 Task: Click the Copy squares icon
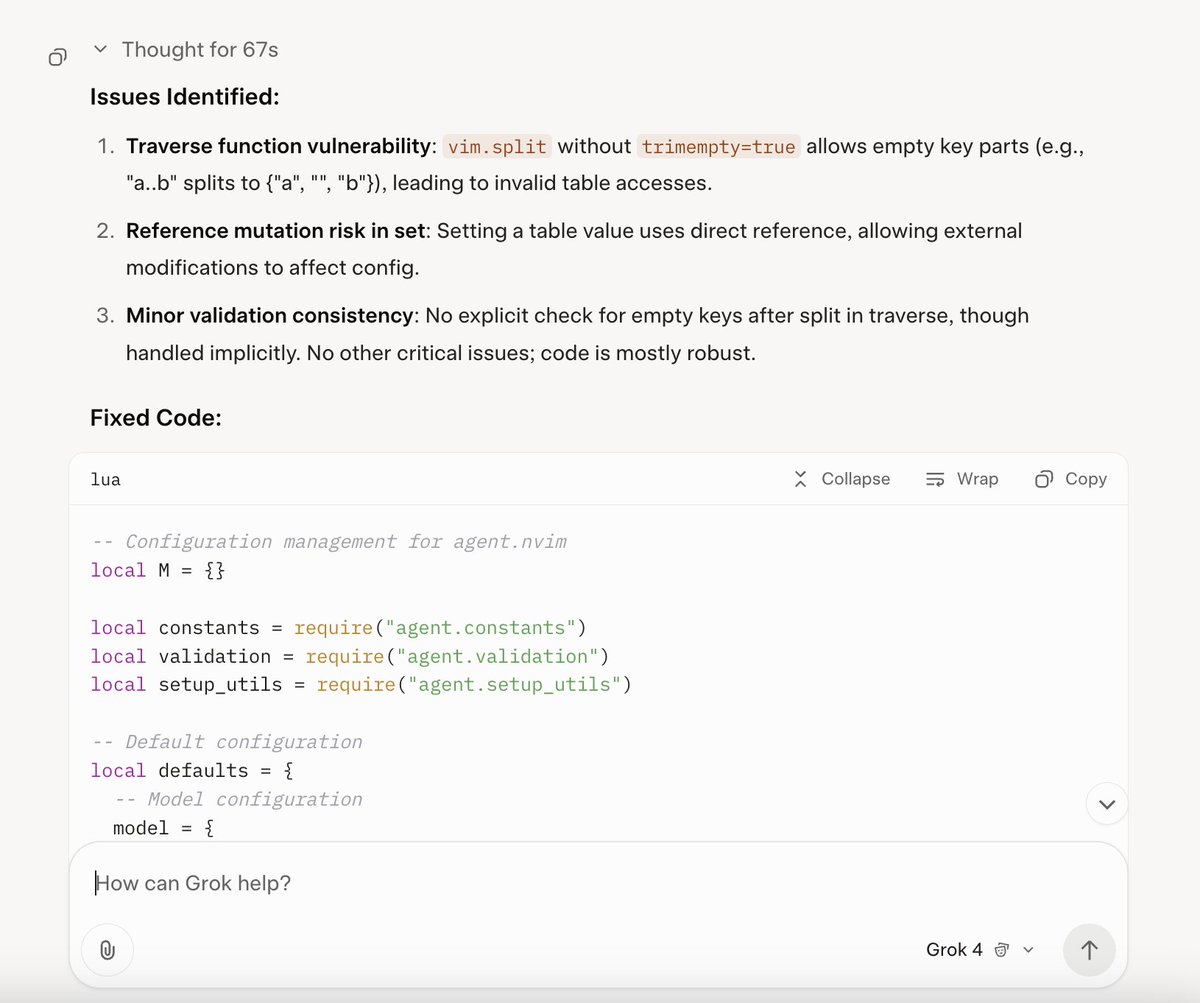[1044, 479]
